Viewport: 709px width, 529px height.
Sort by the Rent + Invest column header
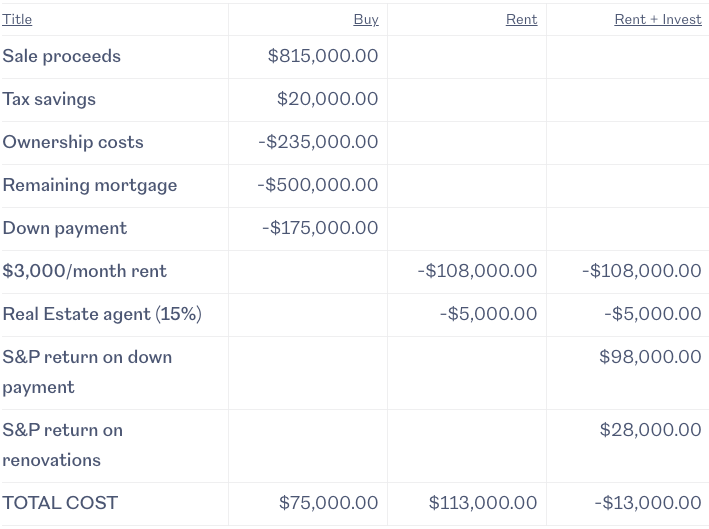tap(658, 19)
